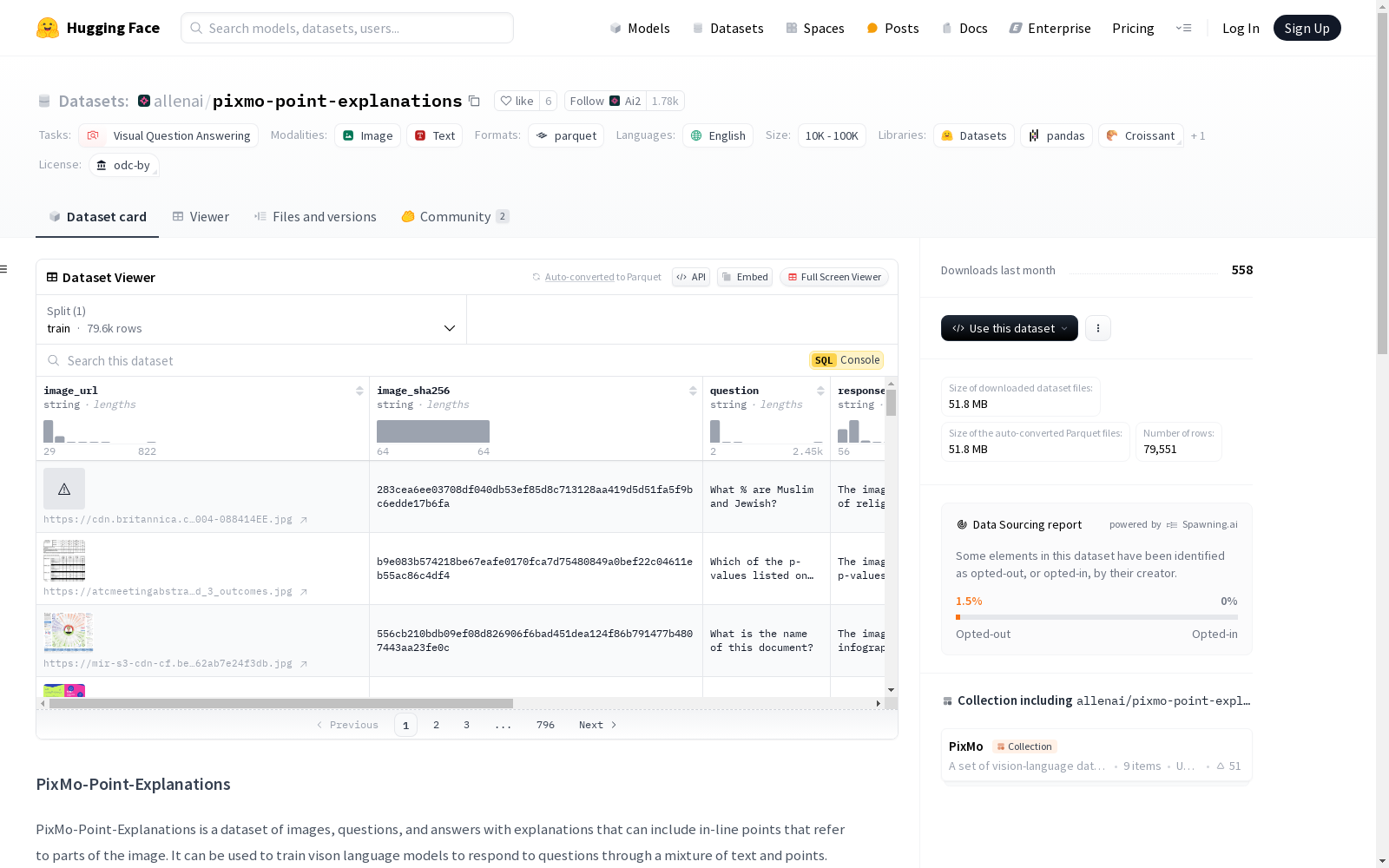Go to page 3 of the dataset
The height and width of the screenshot is (868, 1389).
point(466,725)
